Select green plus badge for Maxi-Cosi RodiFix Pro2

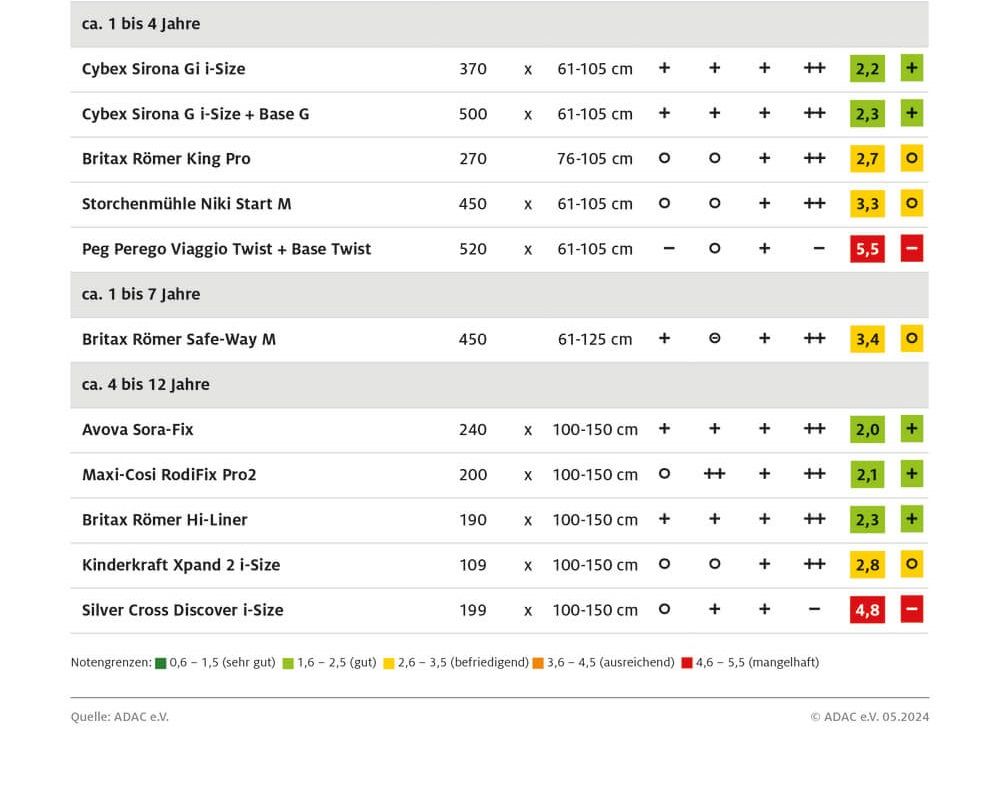click(911, 474)
